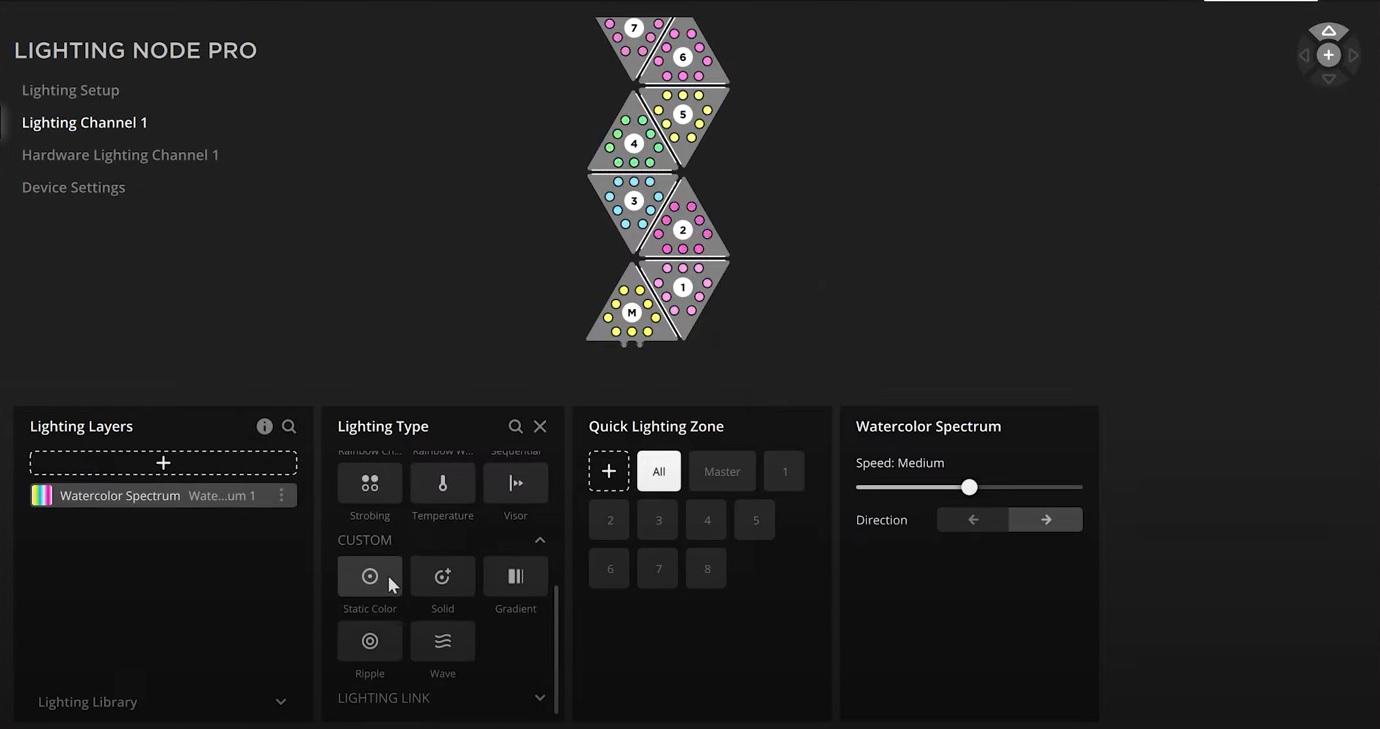Select the Temperature lighting effect

pyautogui.click(x=442, y=483)
